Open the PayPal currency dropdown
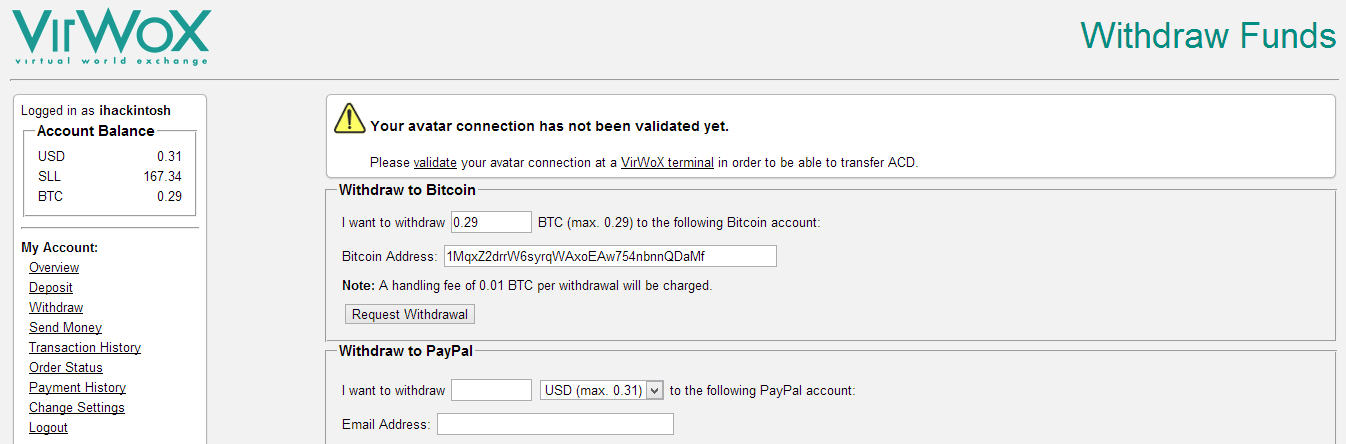The image size is (1346, 444). [x=601, y=390]
